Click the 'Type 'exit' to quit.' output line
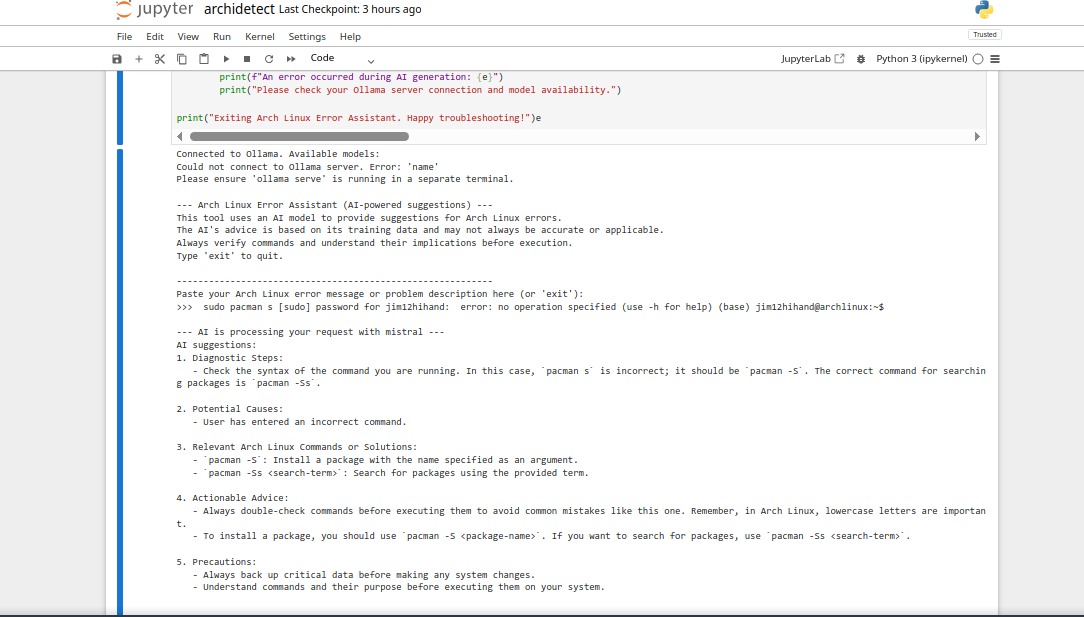Screen dimensions: 1084x617 (x=230, y=256)
